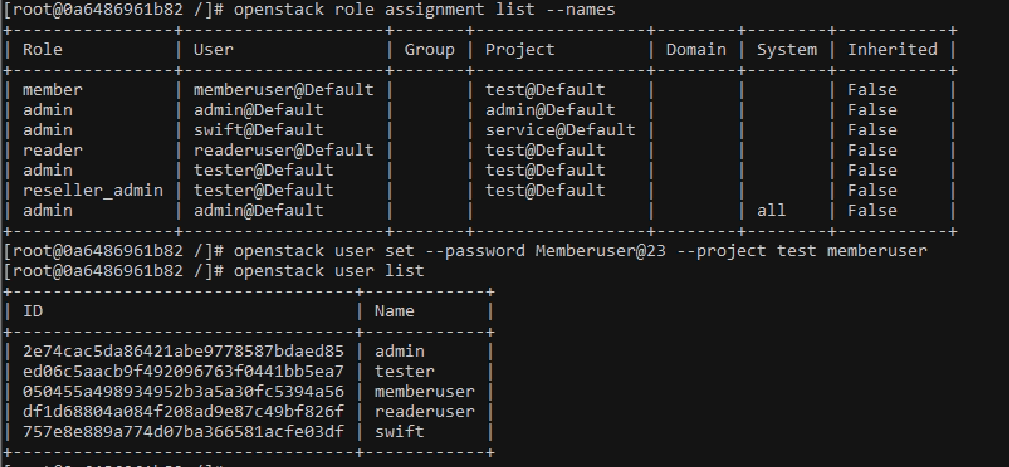Click the service@Default project cell

[560, 130]
